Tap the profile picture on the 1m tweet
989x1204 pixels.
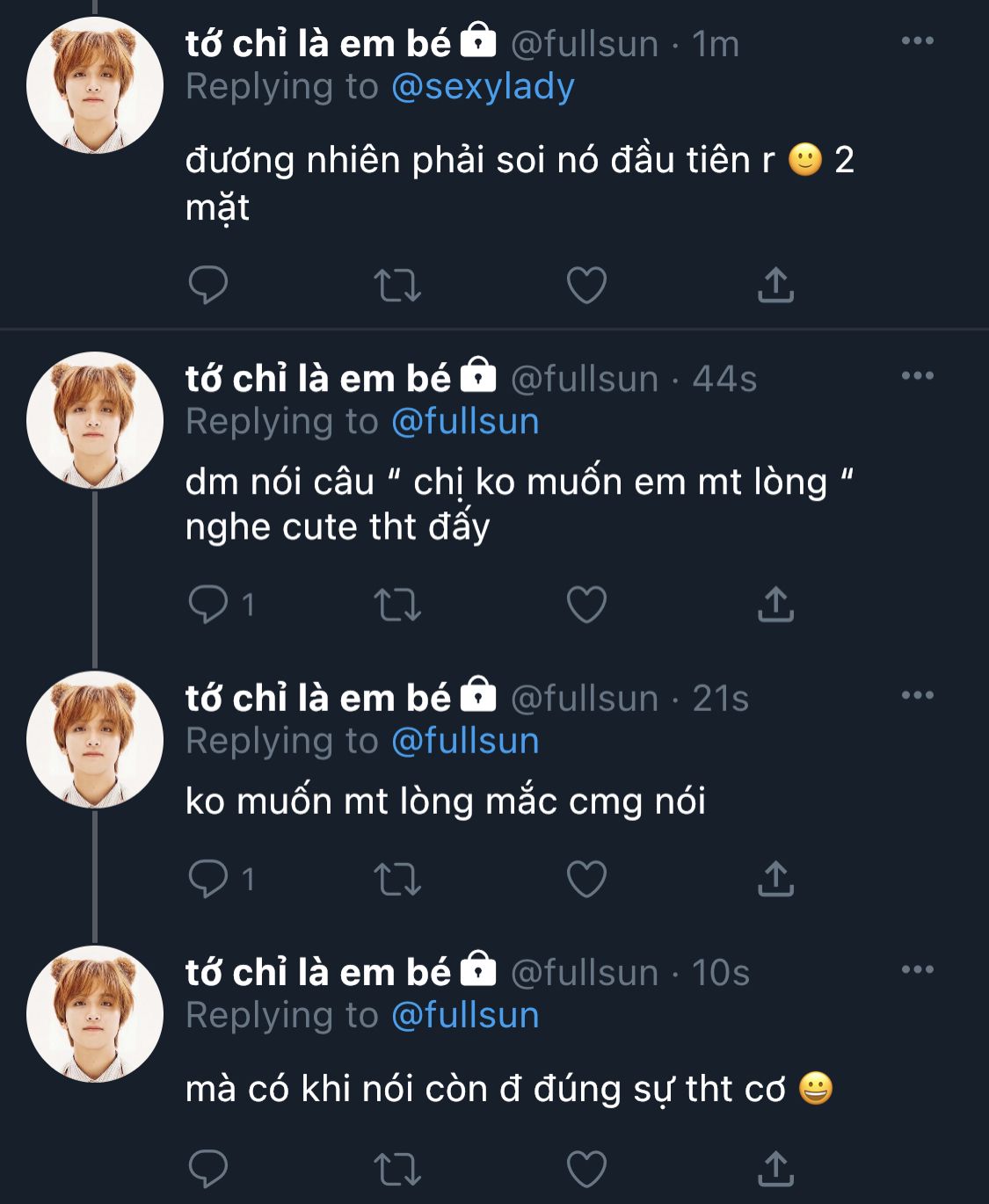point(95,86)
